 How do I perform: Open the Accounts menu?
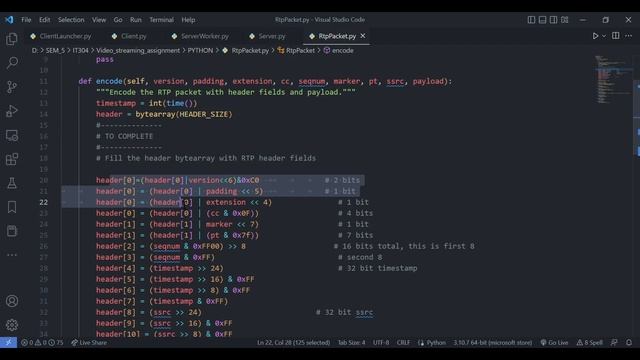click(12, 301)
